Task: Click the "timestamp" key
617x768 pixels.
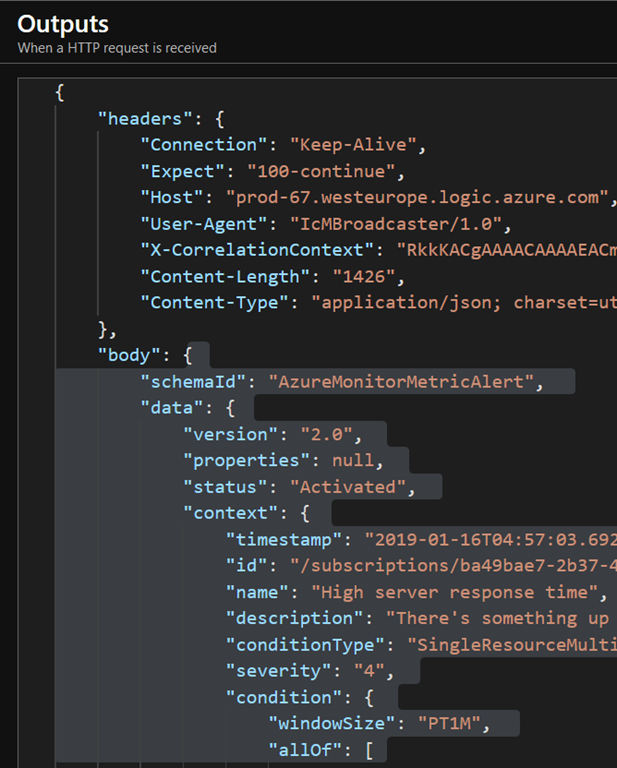Action: [284, 540]
